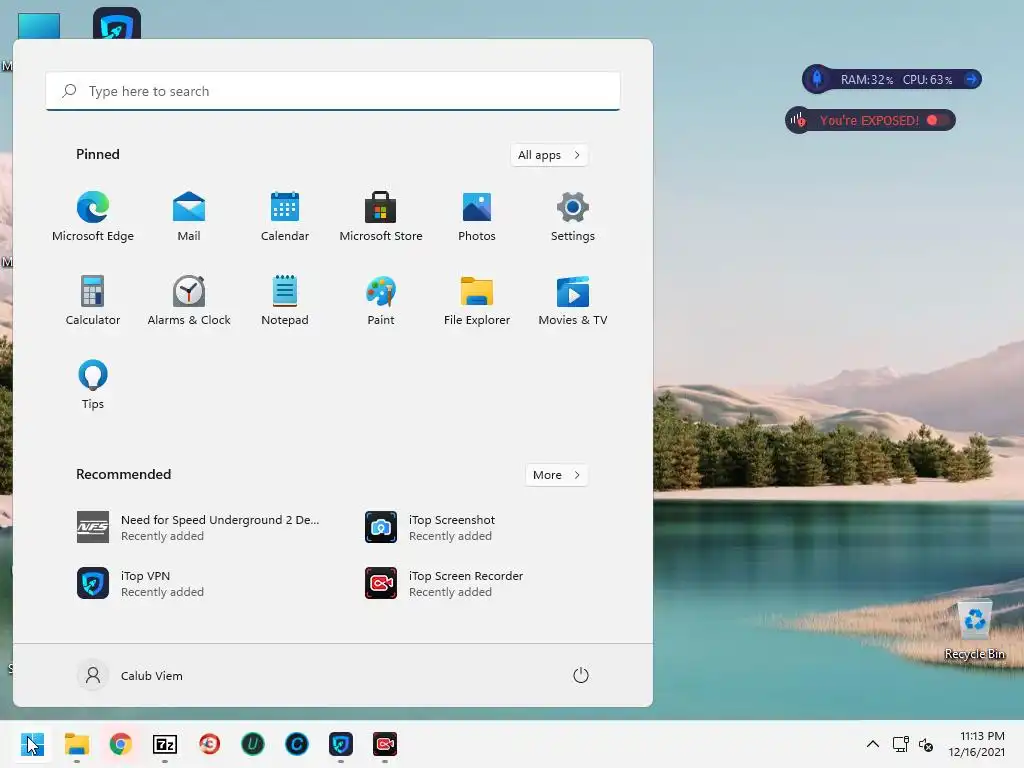The image size is (1024, 768).
Task: Open Need for Speed Underground 2 recommendation
Action: pyautogui.click(x=199, y=528)
